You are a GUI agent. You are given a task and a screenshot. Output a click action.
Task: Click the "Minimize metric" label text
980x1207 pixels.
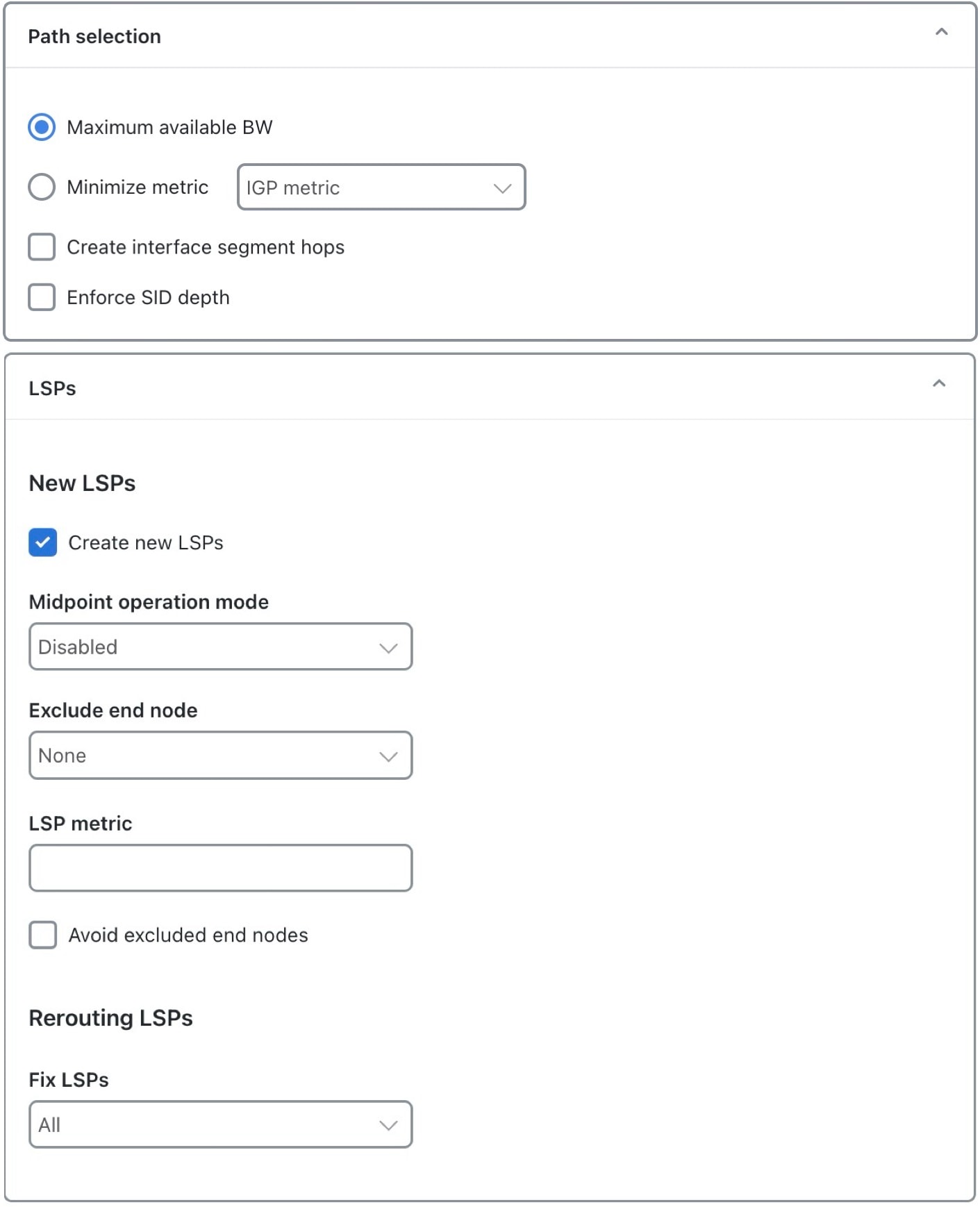click(x=138, y=187)
